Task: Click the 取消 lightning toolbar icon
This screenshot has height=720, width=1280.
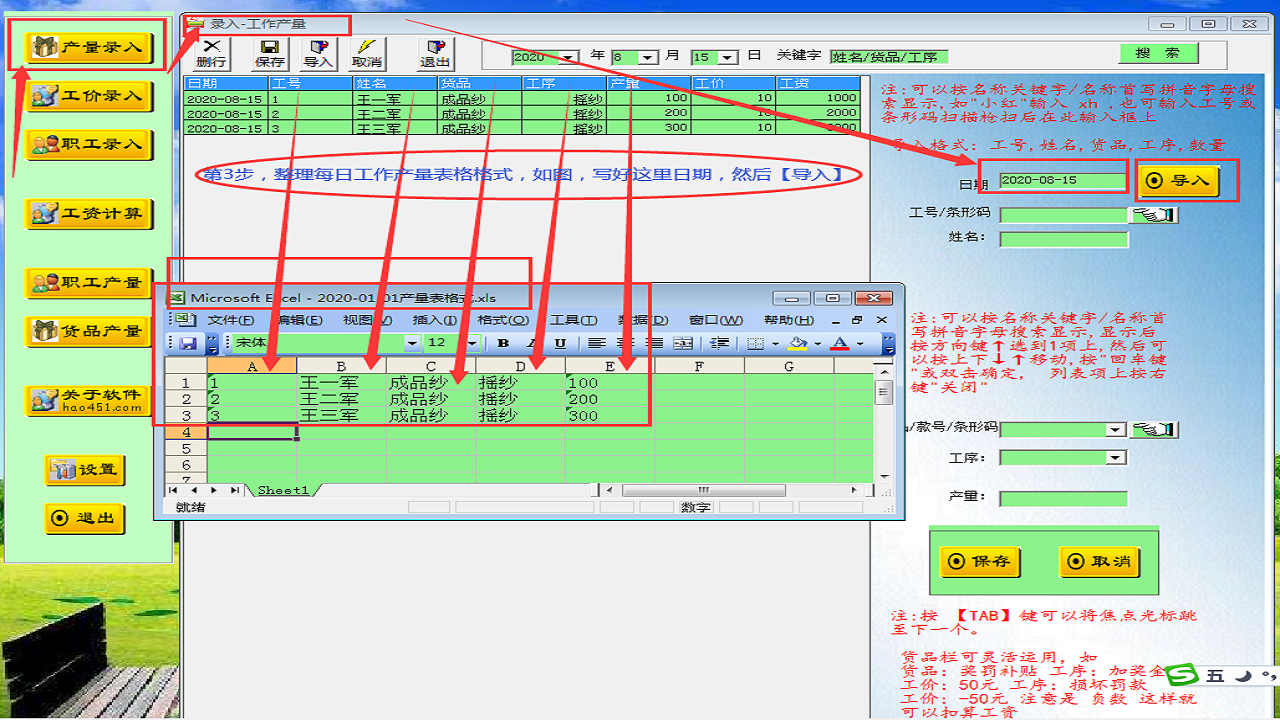Action: [x=367, y=53]
